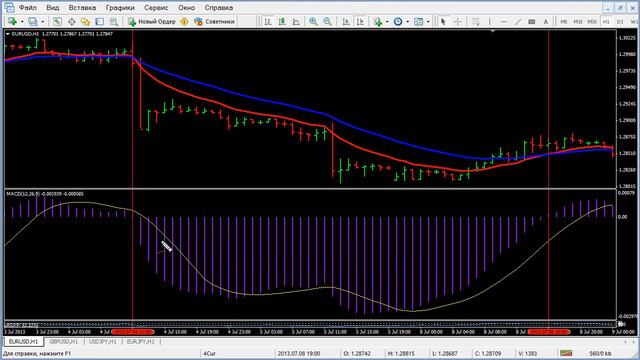Screen dimensions: 640x360
Task: Click the chart shift triangle marker
Action: click(493, 31)
